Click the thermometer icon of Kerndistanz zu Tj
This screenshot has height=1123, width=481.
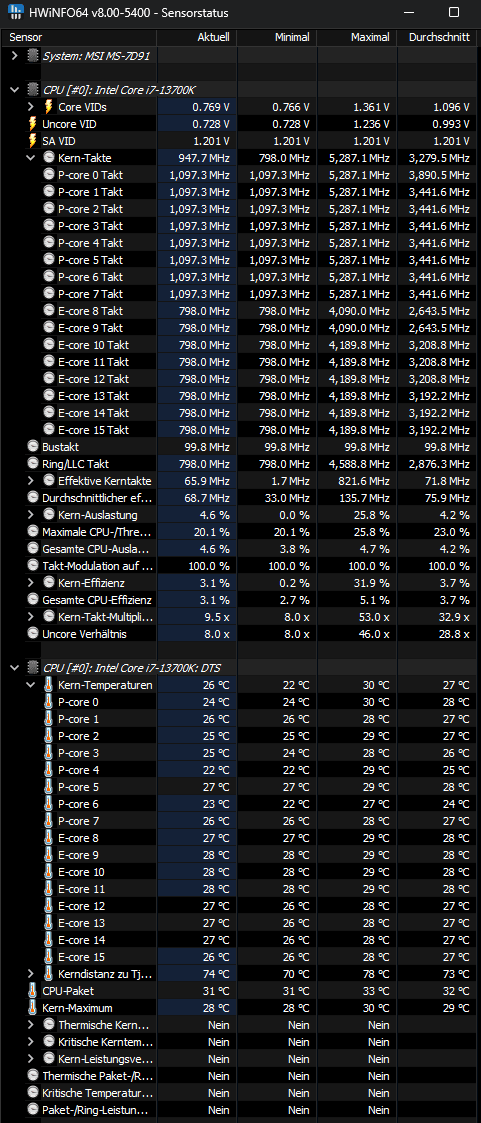tap(49, 973)
